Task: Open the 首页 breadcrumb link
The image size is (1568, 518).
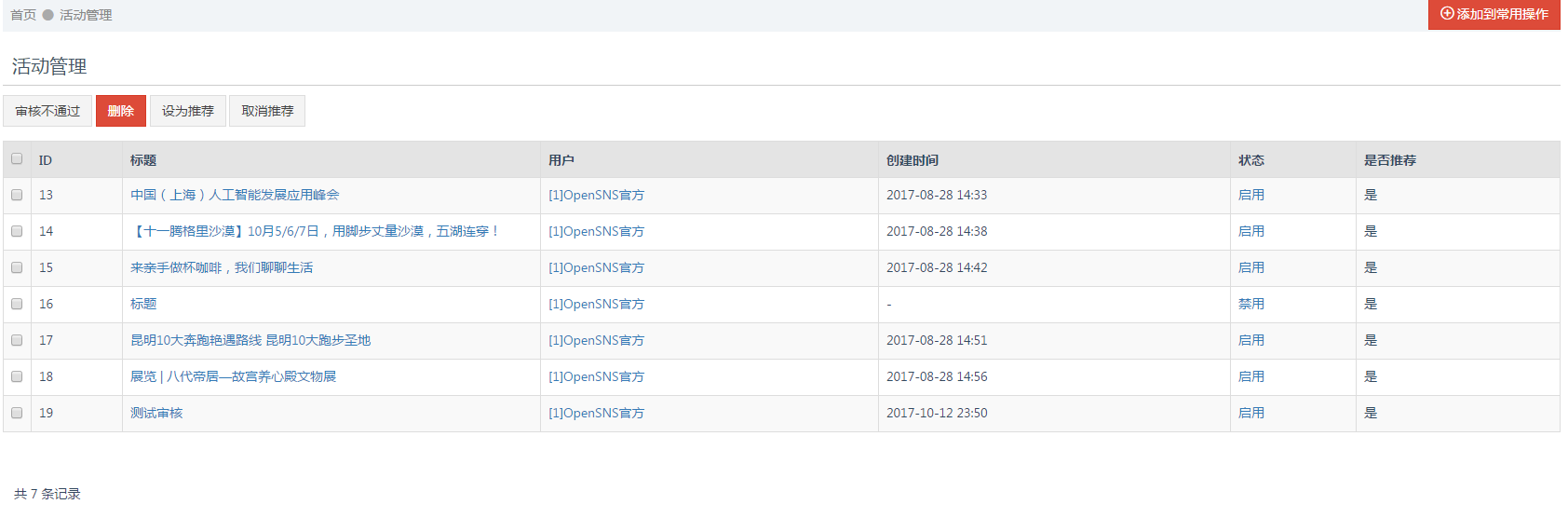Action: click(23, 15)
